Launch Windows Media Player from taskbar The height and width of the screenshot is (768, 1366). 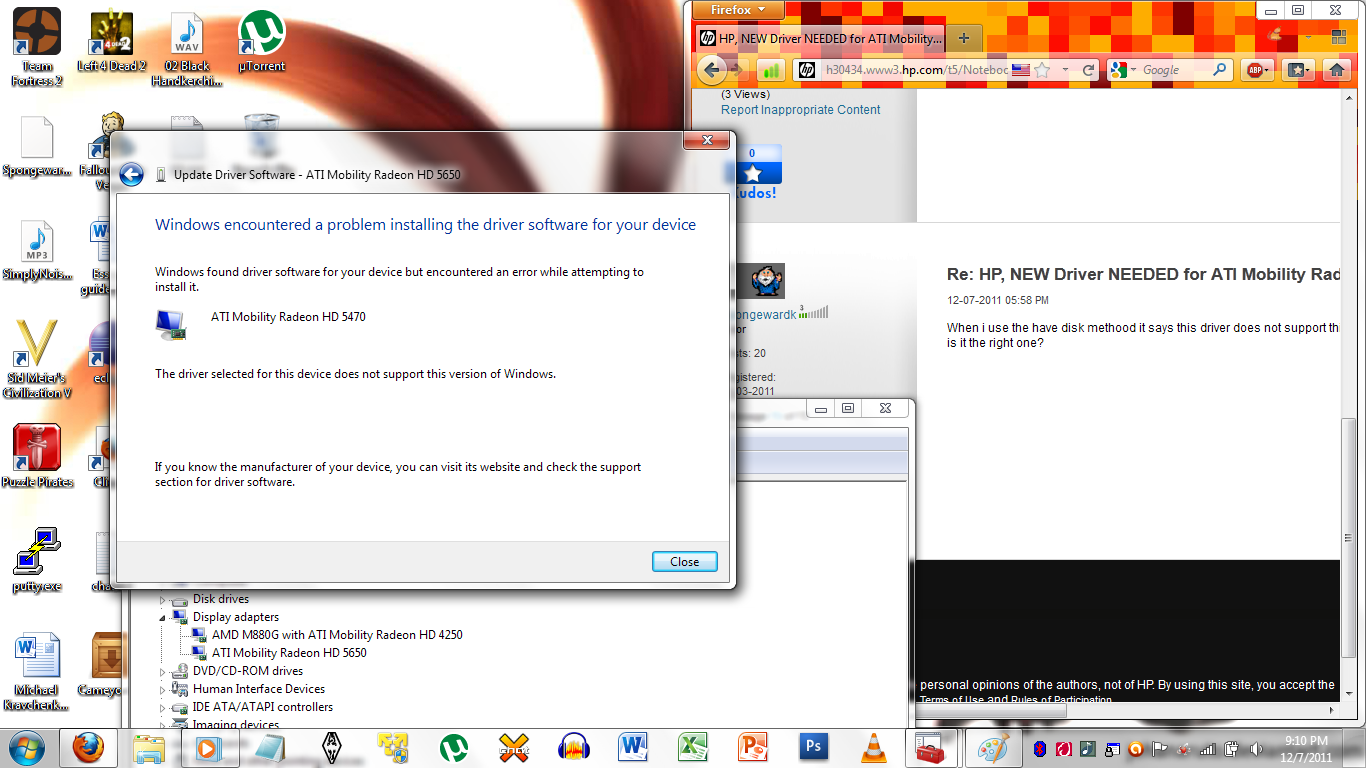point(208,748)
